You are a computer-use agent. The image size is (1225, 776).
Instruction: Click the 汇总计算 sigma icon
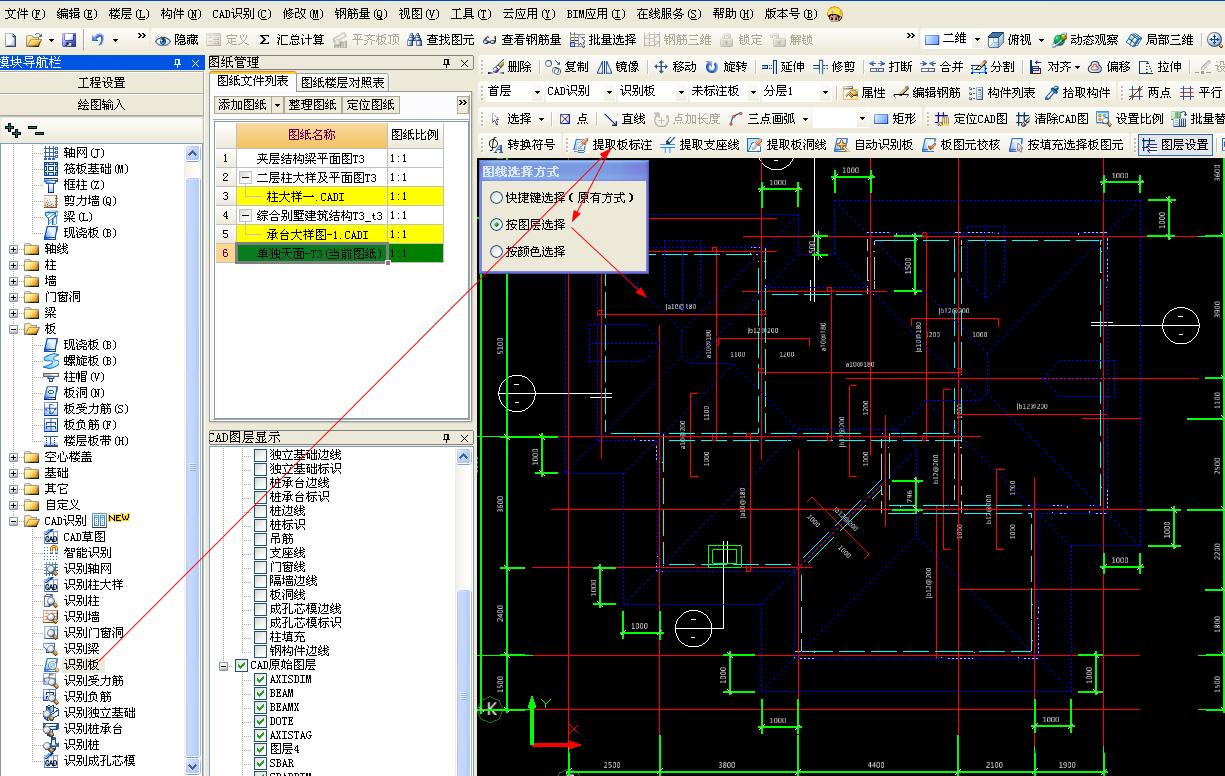pyautogui.click(x=264, y=40)
